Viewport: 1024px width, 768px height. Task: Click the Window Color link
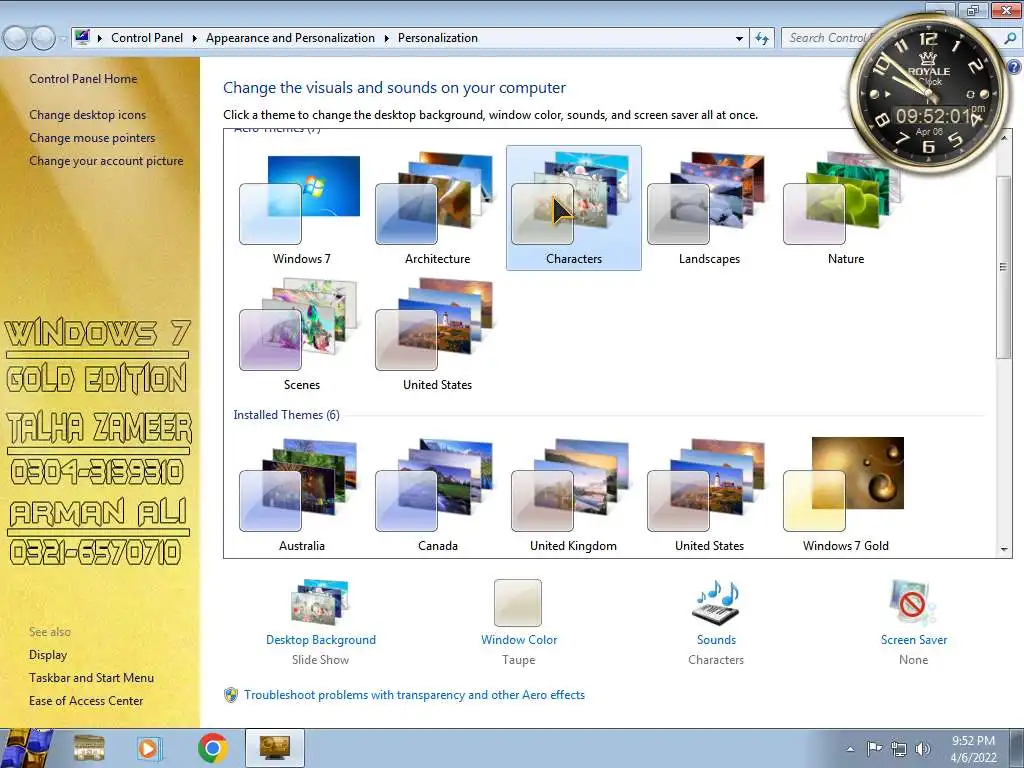519,640
